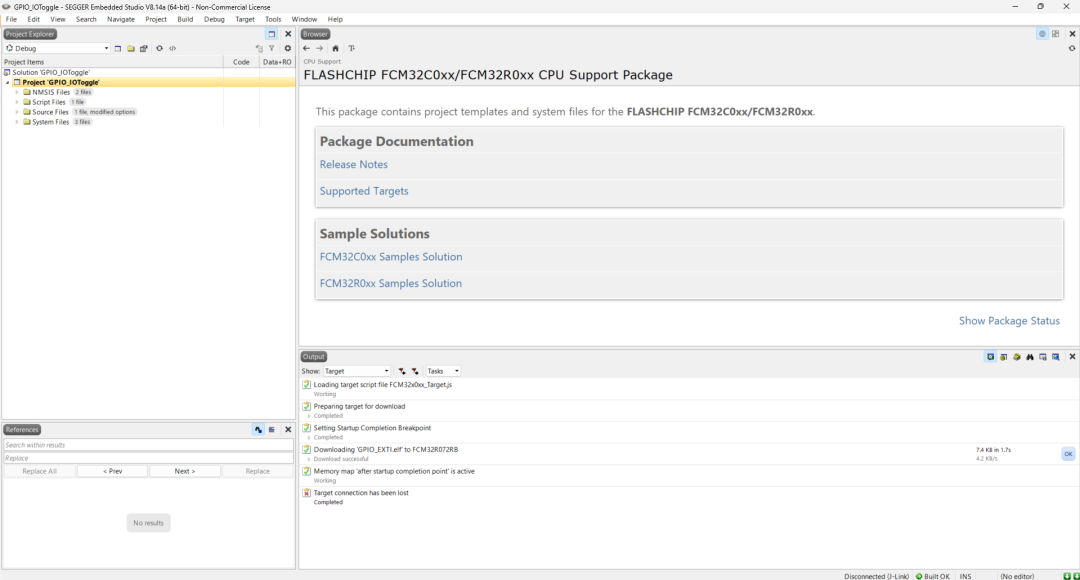
Task: Close the Project Explorer panel
Action: pos(288,34)
